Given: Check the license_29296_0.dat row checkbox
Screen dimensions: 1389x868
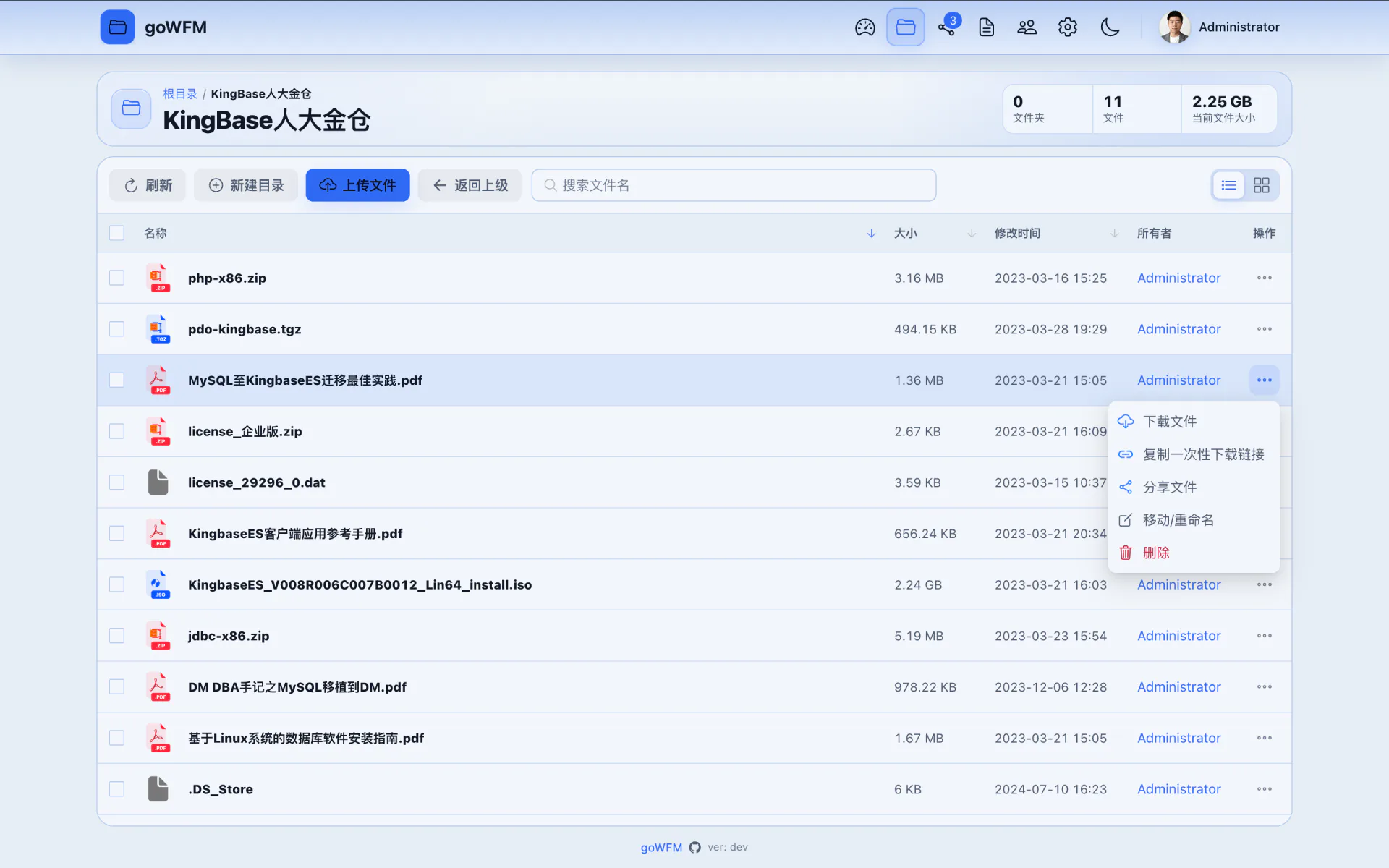Looking at the screenshot, I should pyautogui.click(x=116, y=482).
